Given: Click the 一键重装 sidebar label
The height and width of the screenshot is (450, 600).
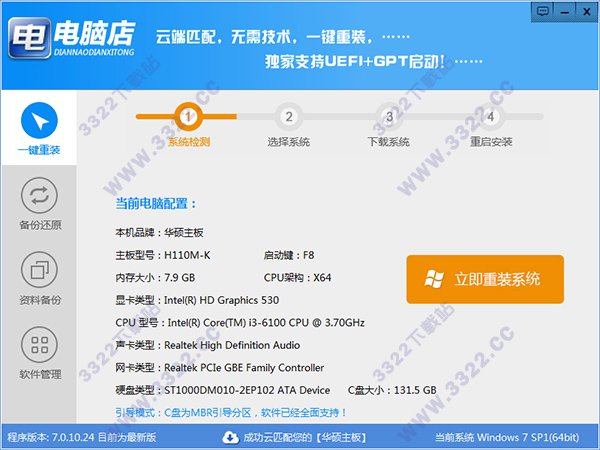Looking at the screenshot, I should tap(39, 150).
